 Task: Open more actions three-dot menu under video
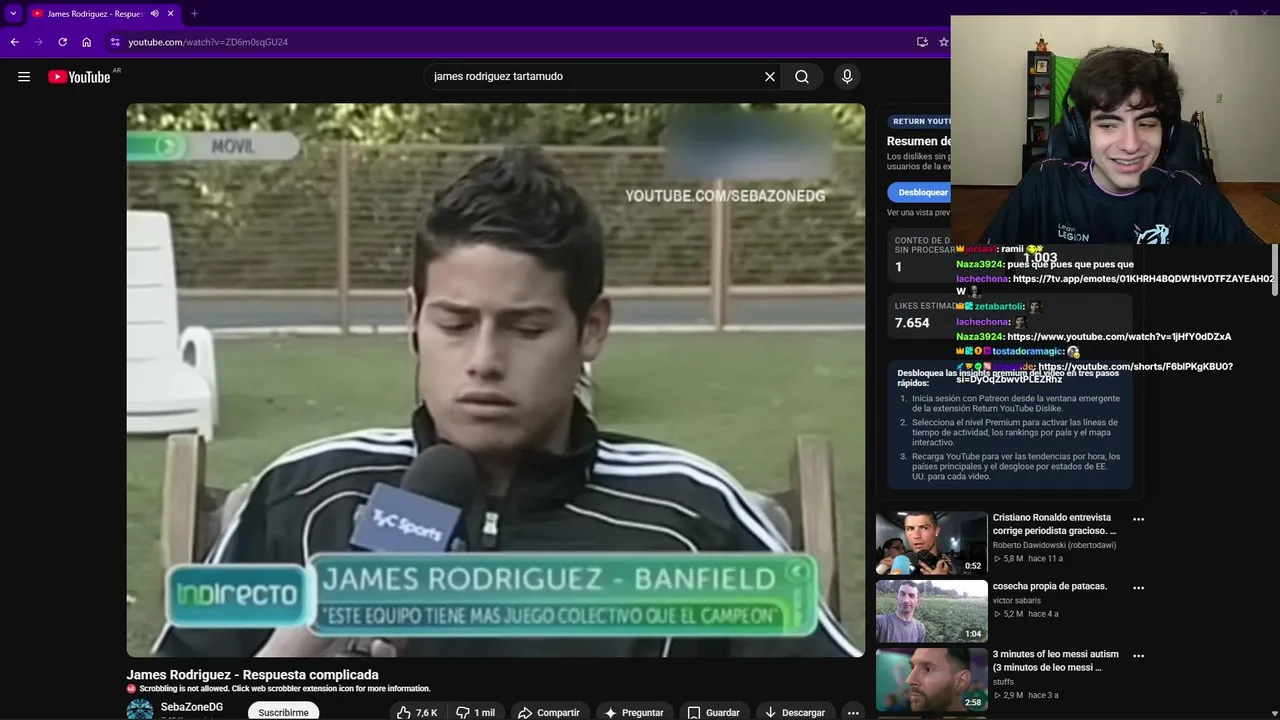853,713
